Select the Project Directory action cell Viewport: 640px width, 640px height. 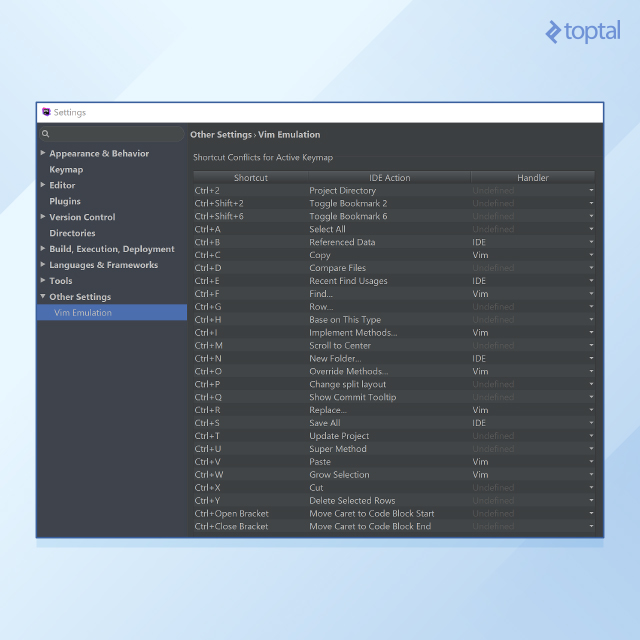pos(389,191)
